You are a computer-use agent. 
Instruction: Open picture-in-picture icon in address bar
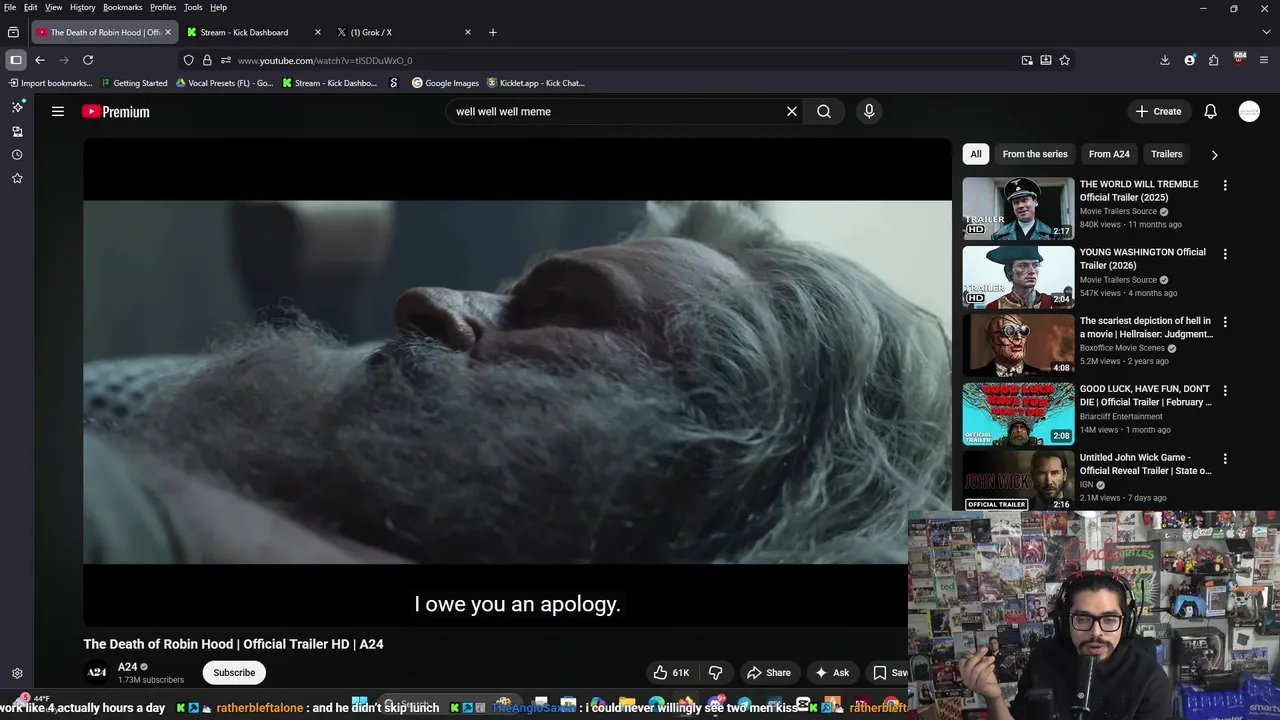1027,60
